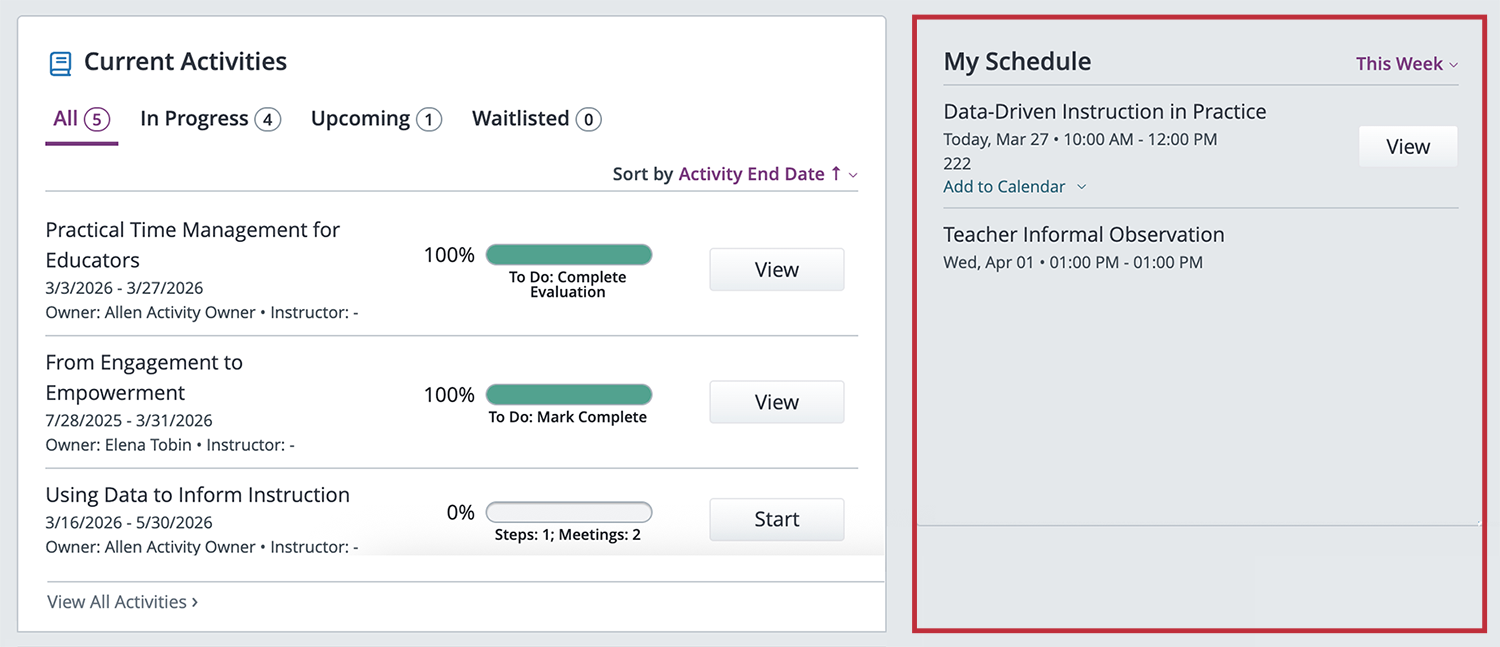Click the empty progress bar at 0%
This screenshot has height=647, width=1500.
click(568, 511)
